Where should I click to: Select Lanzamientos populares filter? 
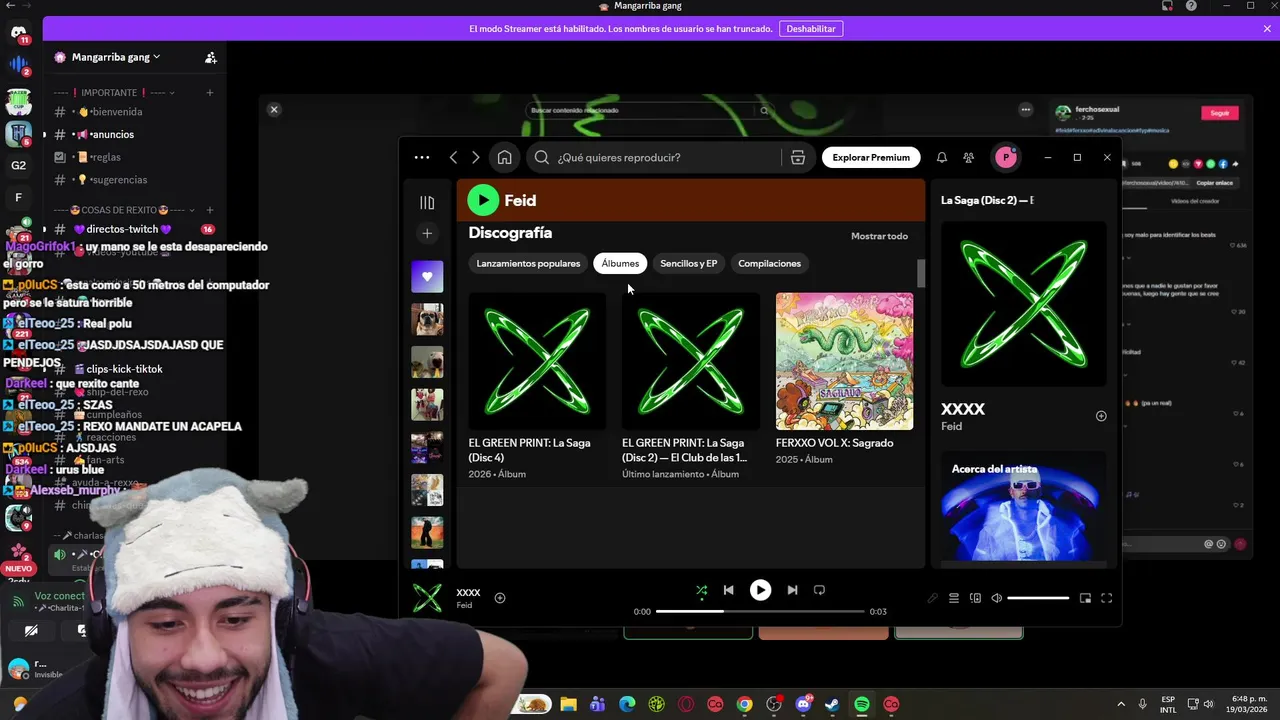pos(528,263)
